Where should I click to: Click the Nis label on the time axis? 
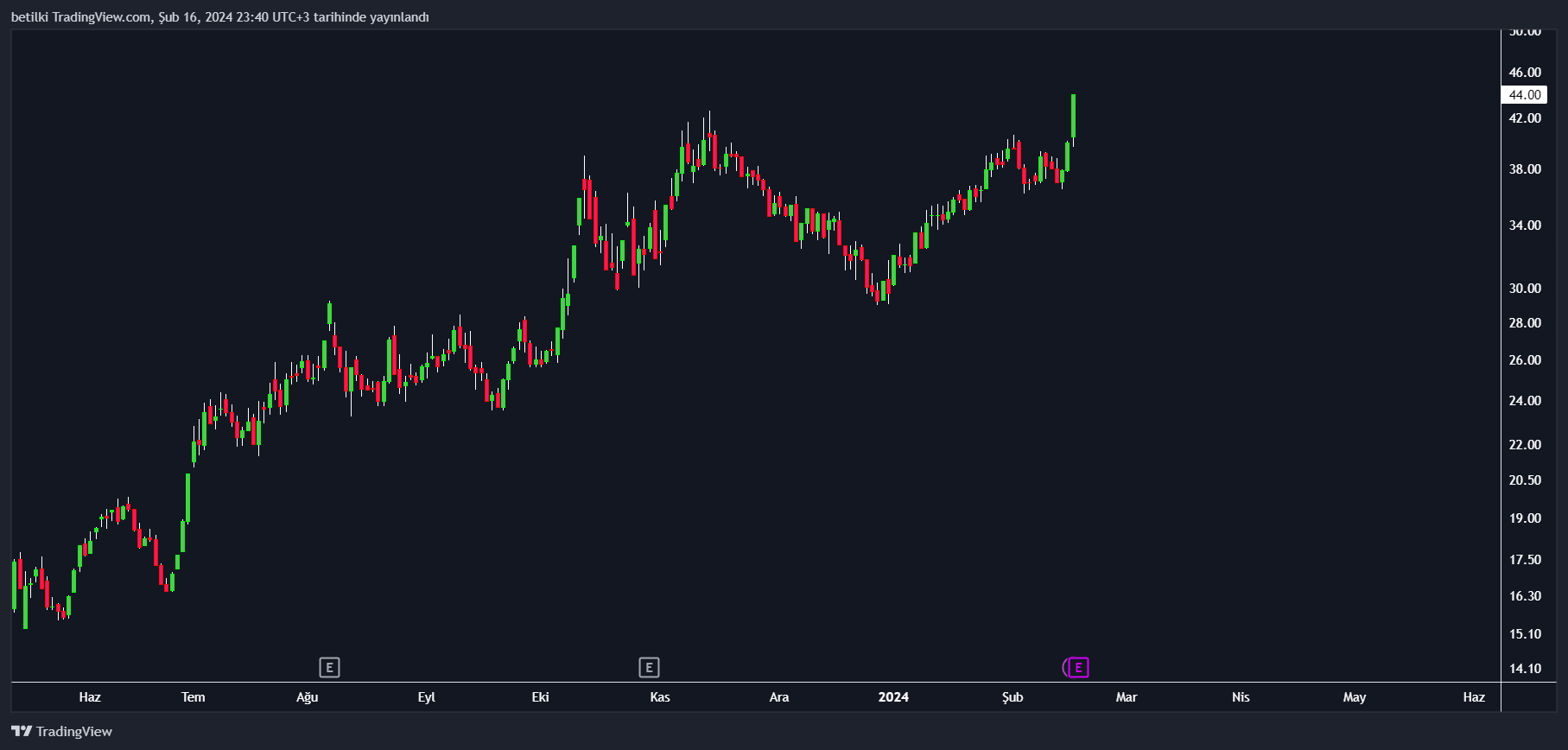tap(1241, 697)
